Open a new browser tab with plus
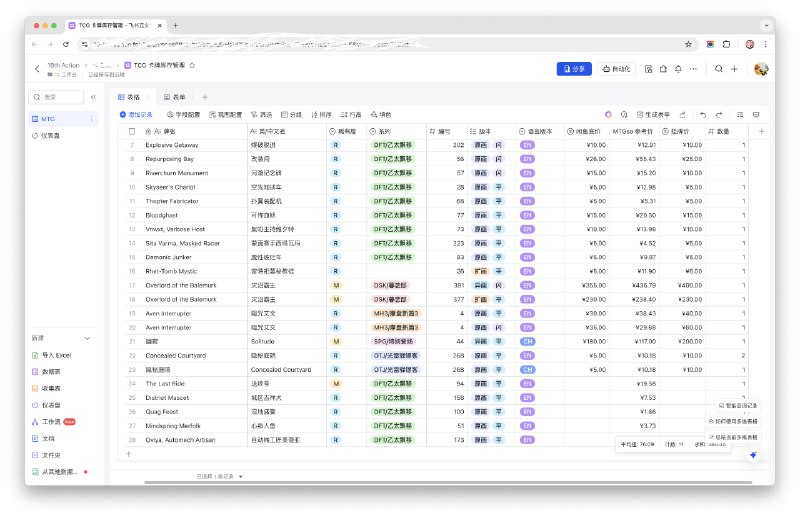 176,25
